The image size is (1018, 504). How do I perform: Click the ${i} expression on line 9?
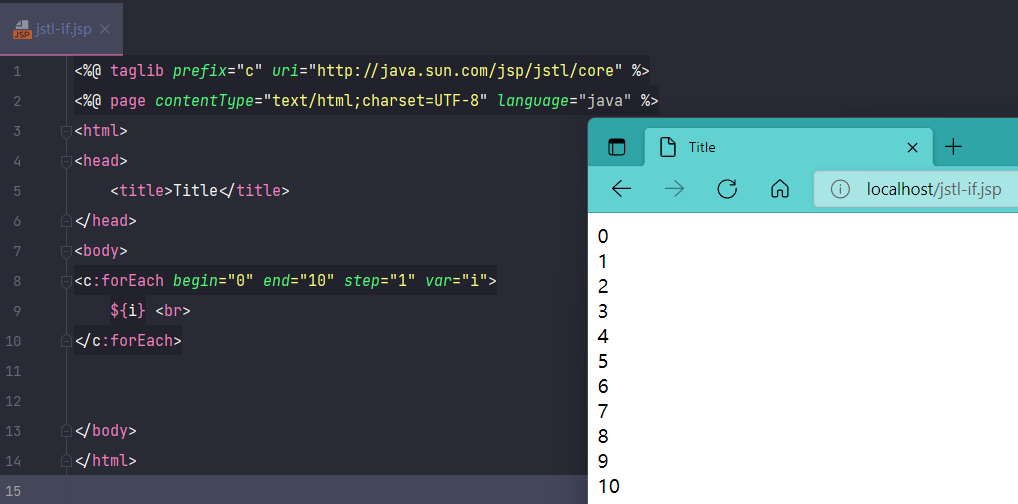pyautogui.click(x=129, y=311)
